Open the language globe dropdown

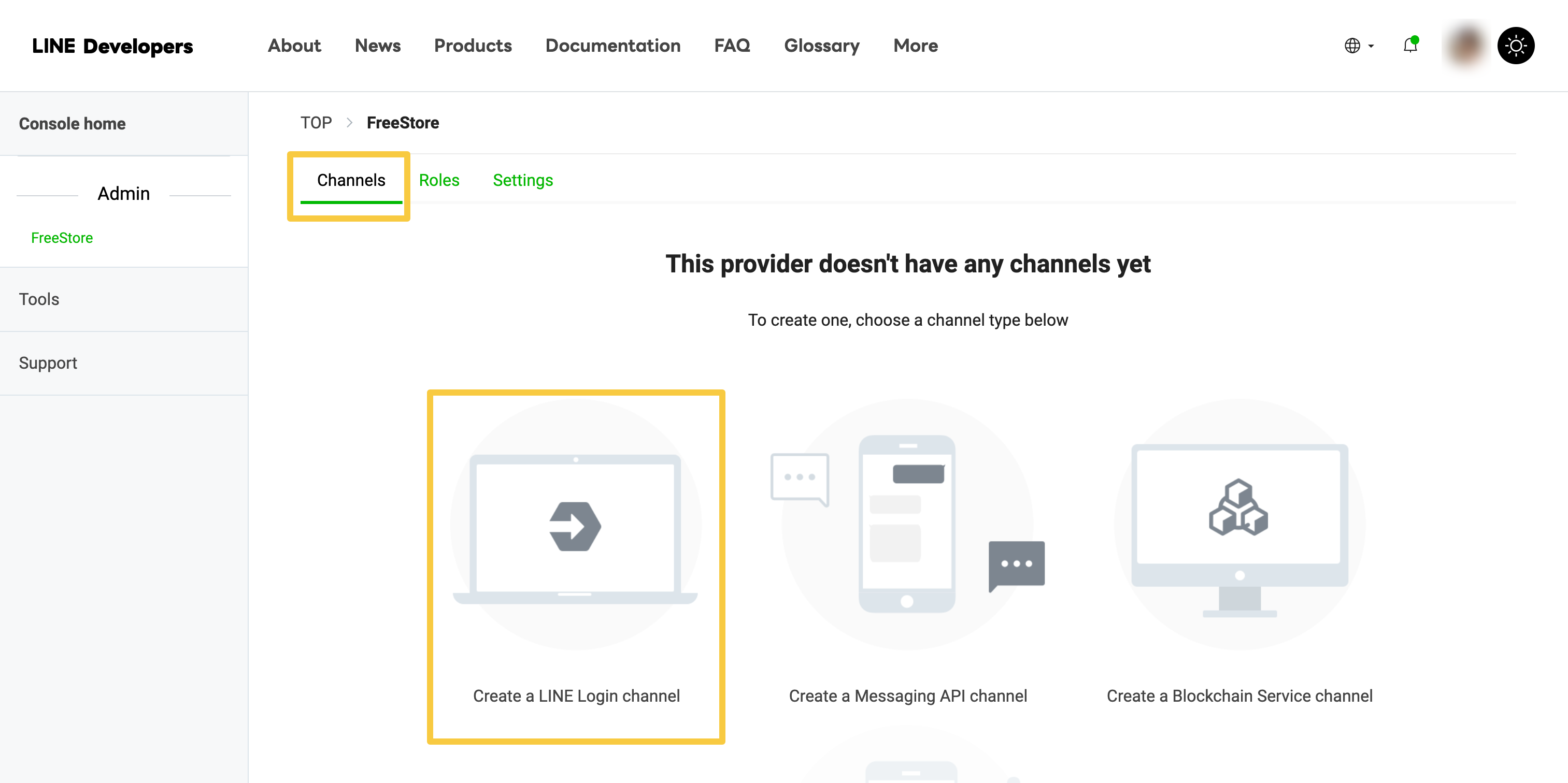[x=1358, y=46]
